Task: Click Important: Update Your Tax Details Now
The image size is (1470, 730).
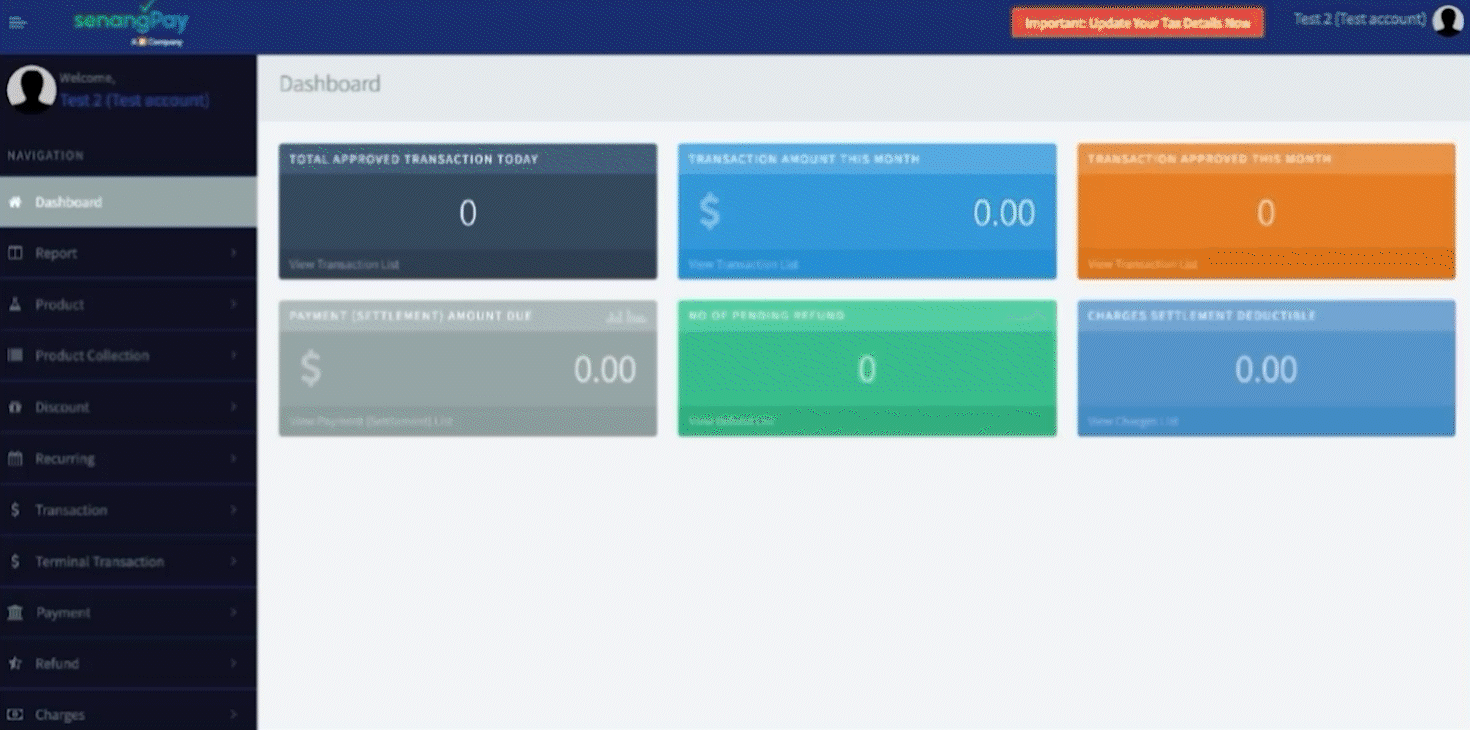Action: click(1137, 23)
